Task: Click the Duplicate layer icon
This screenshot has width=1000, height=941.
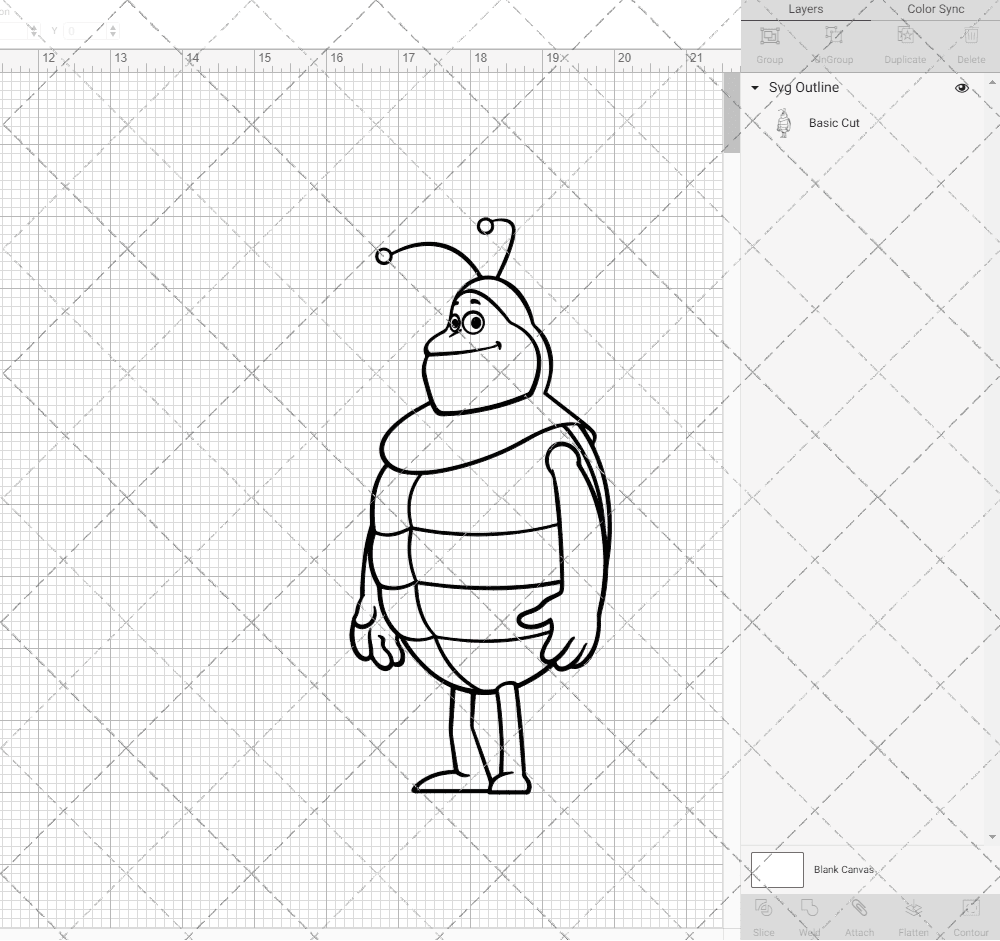Action: [905, 36]
